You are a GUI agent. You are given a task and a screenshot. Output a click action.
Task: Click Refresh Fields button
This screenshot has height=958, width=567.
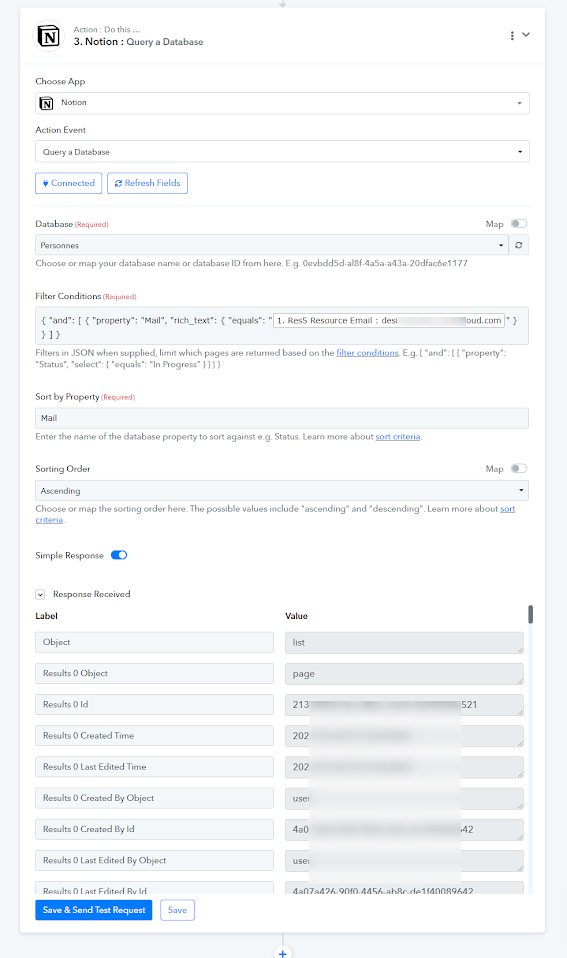[147, 183]
